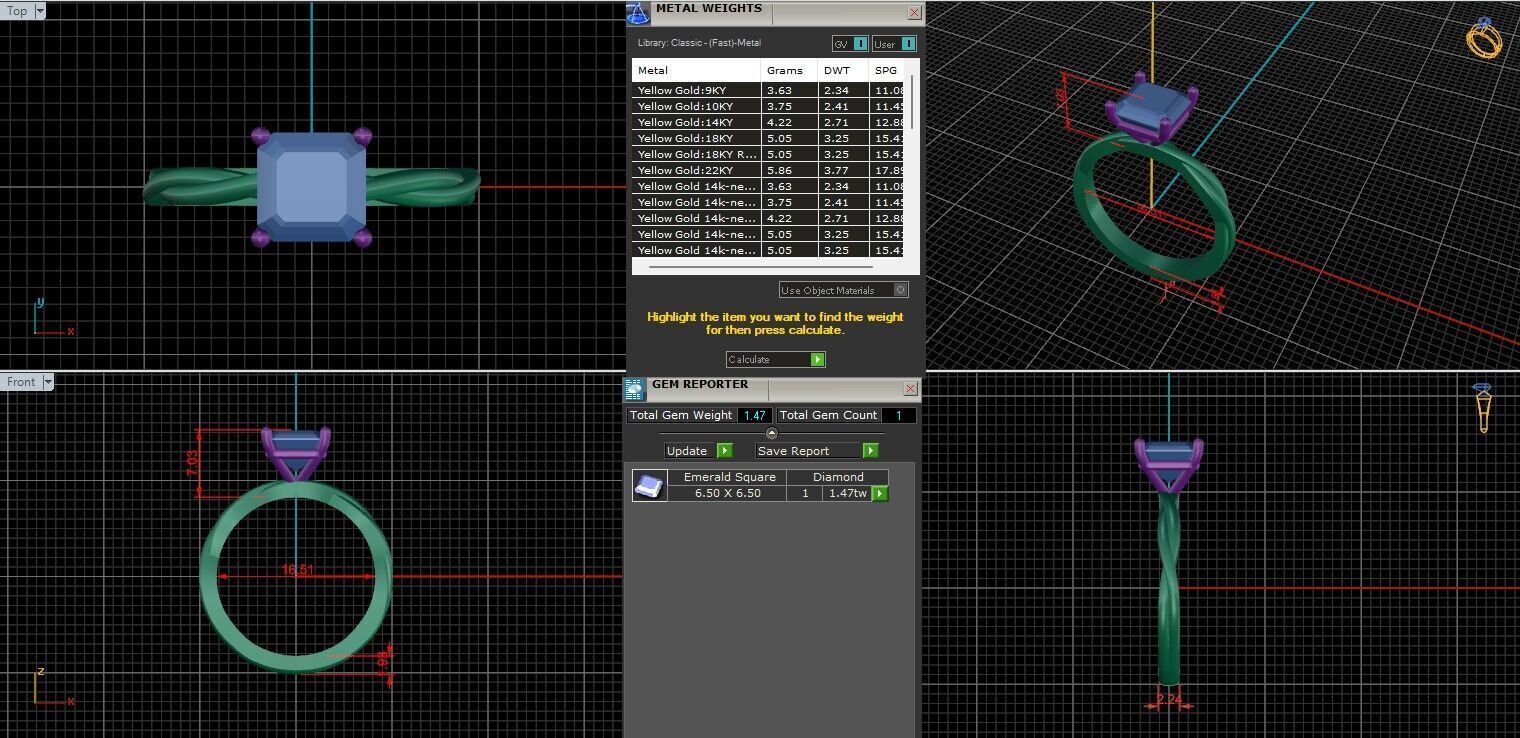Click the 16.51 dimension in the Front viewport
Image resolution: width=1520 pixels, height=738 pixels.
[298, 570]
